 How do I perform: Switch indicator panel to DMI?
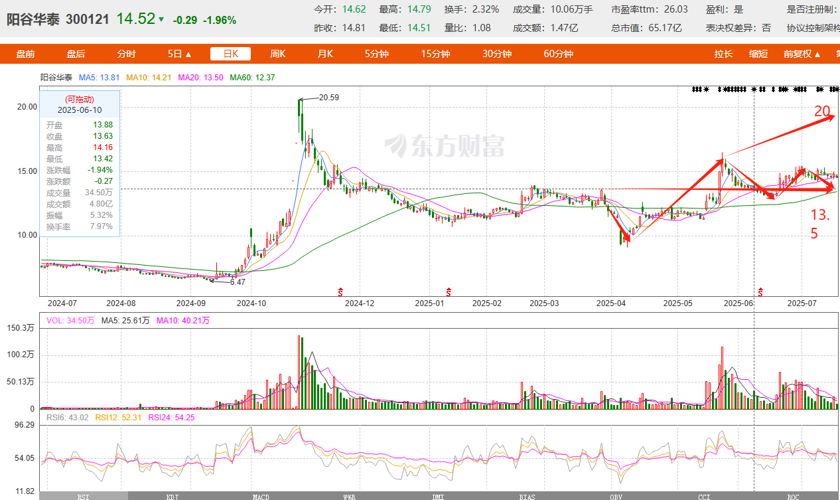point(438,496)
